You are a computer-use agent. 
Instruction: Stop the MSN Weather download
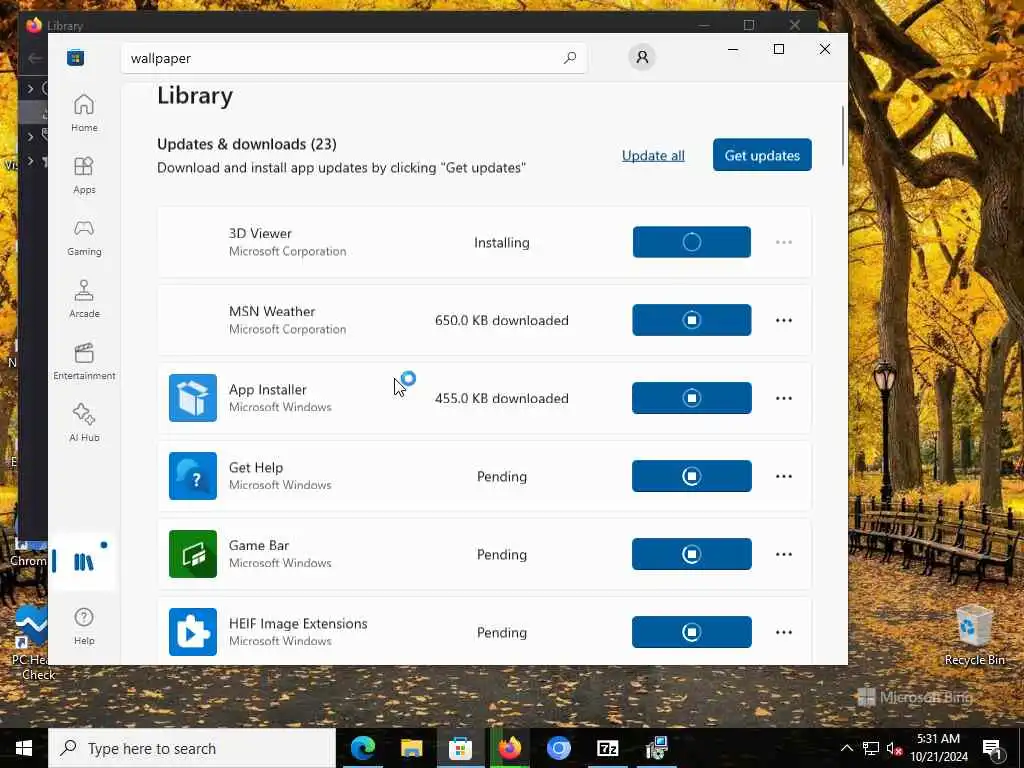(x=692, y=320)
